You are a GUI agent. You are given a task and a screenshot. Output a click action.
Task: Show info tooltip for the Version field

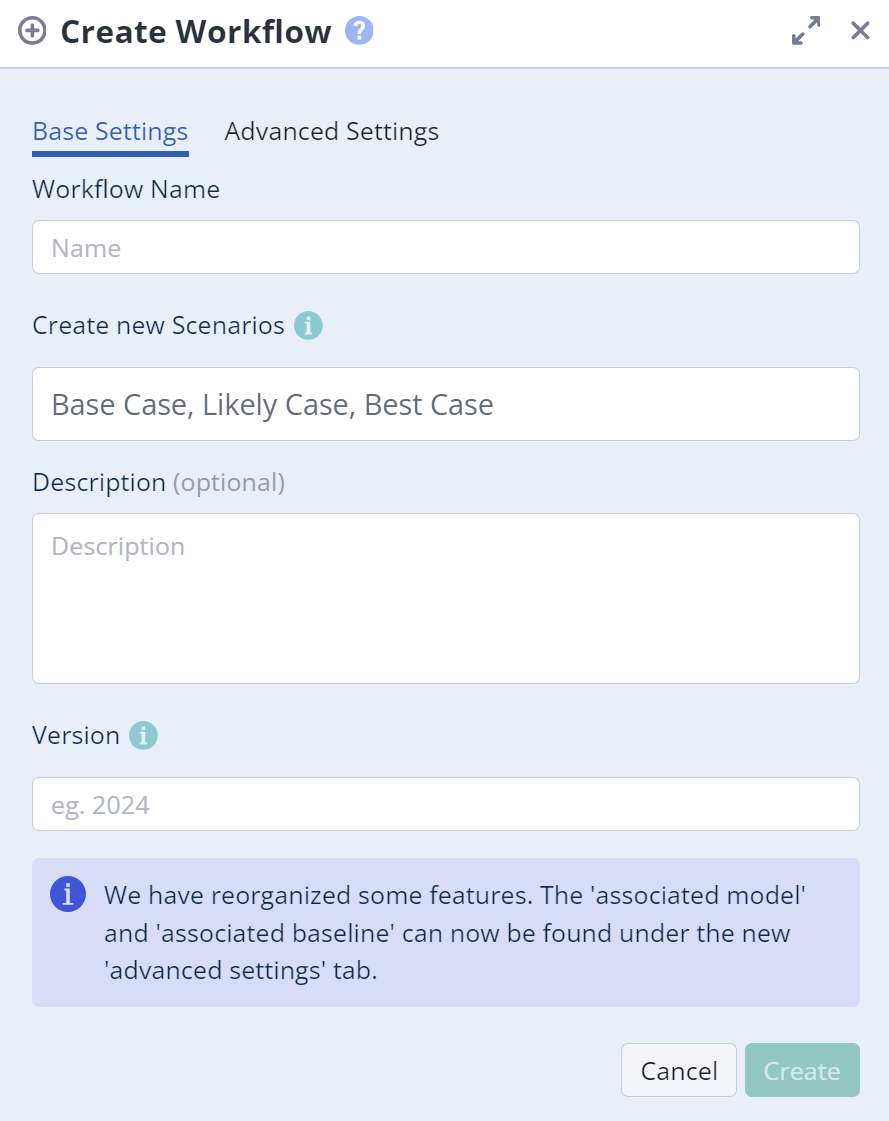(143, 736)
